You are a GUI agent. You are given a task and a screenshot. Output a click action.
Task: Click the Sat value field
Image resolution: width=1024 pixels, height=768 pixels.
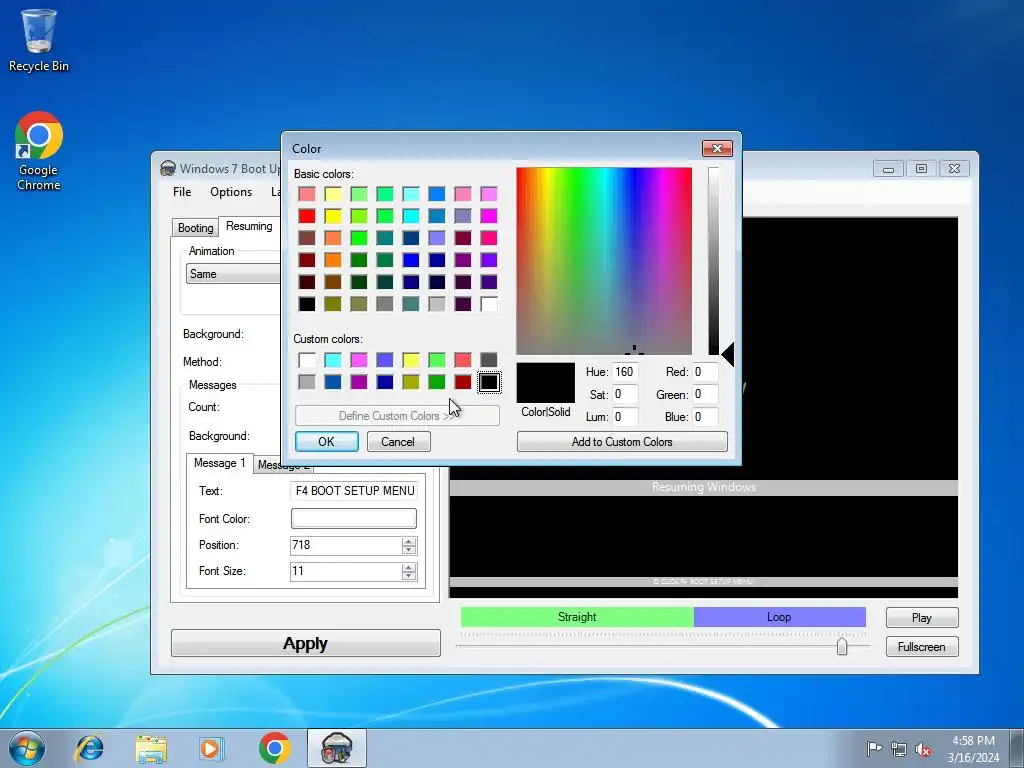(x=625, y=394)
